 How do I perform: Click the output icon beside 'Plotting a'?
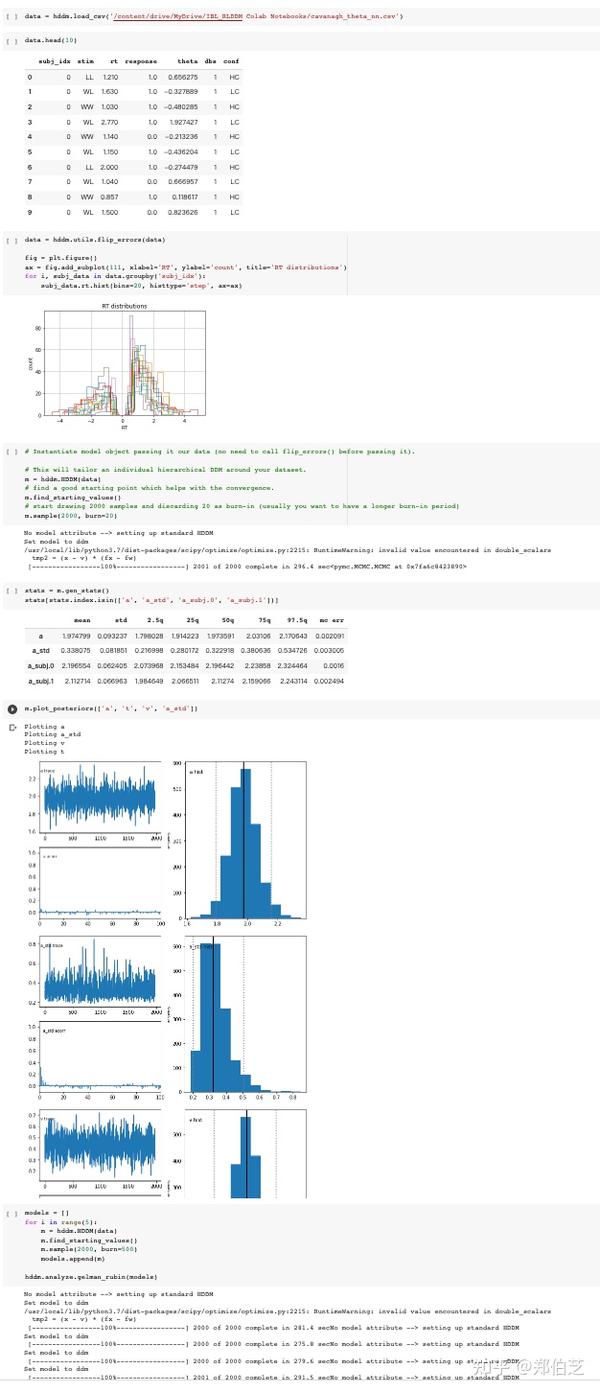click(11, 727)
